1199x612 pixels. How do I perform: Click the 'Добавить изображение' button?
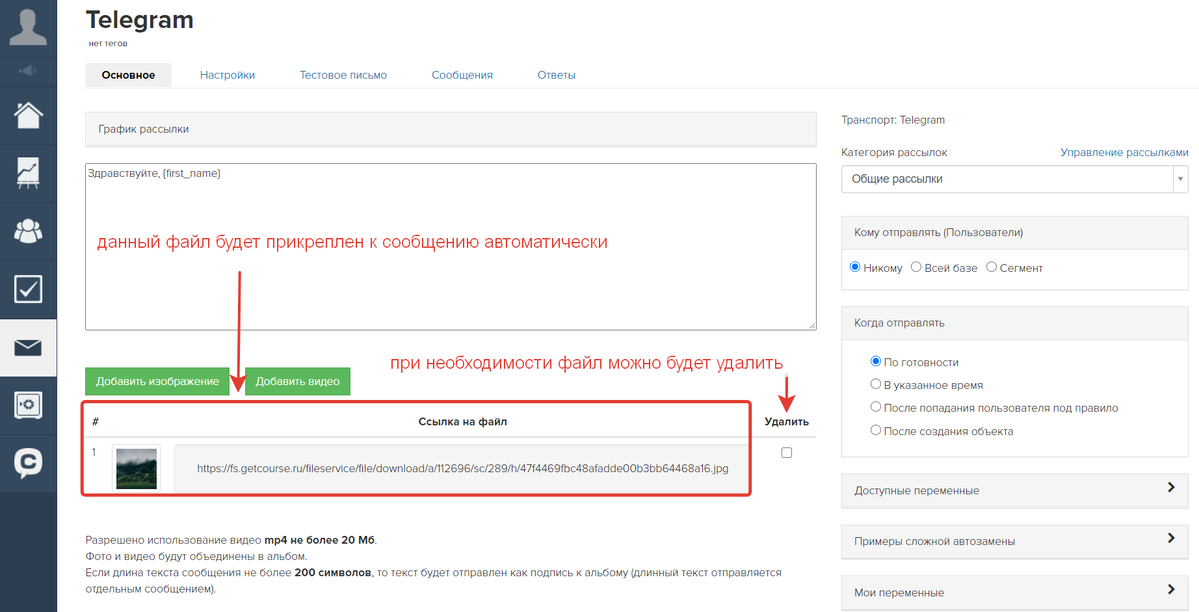tap(158, 382)
